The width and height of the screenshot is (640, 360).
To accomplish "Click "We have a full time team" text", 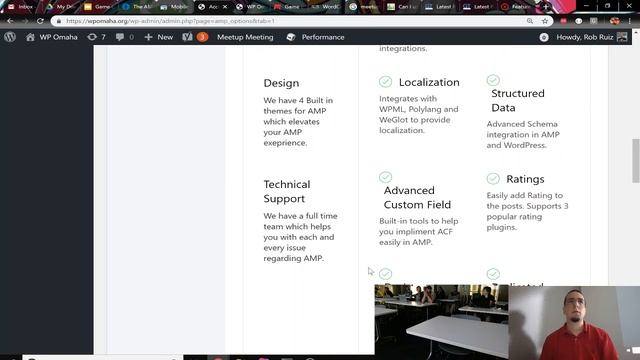I will (300, 237).
